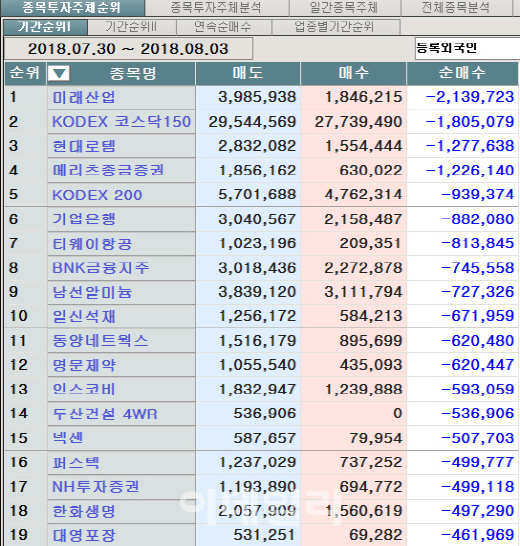The width and height of the screenshot is (520, 546).
Task: Open the 연속순매수 sub-tab
Action: [x=224, y=27]
